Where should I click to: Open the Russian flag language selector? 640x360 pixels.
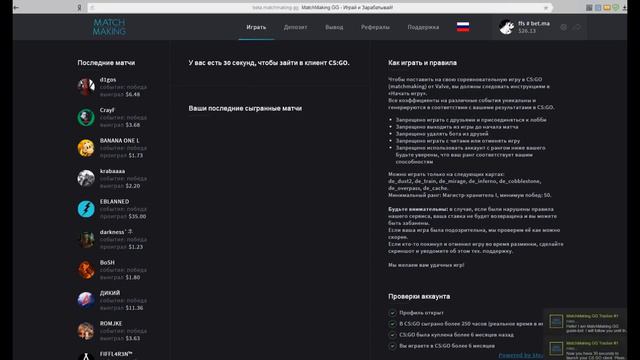tap(463, 27)
